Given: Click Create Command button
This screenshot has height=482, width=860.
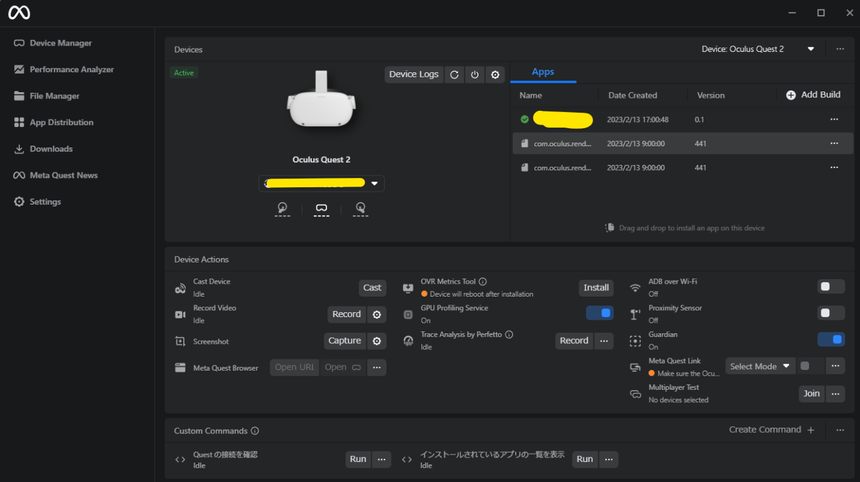Looking at the screenshot, I should [772, 430].
